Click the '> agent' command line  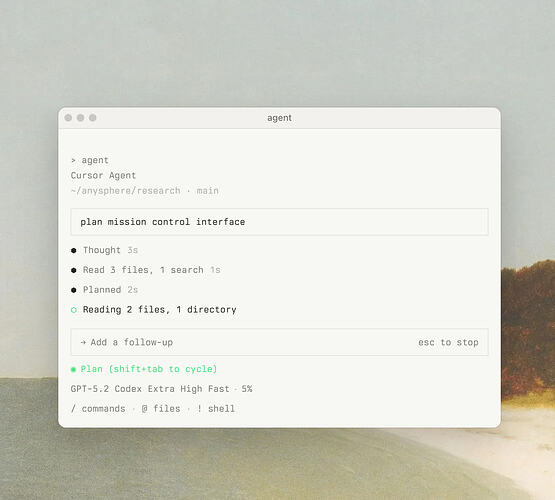click(x=90, y=160)
